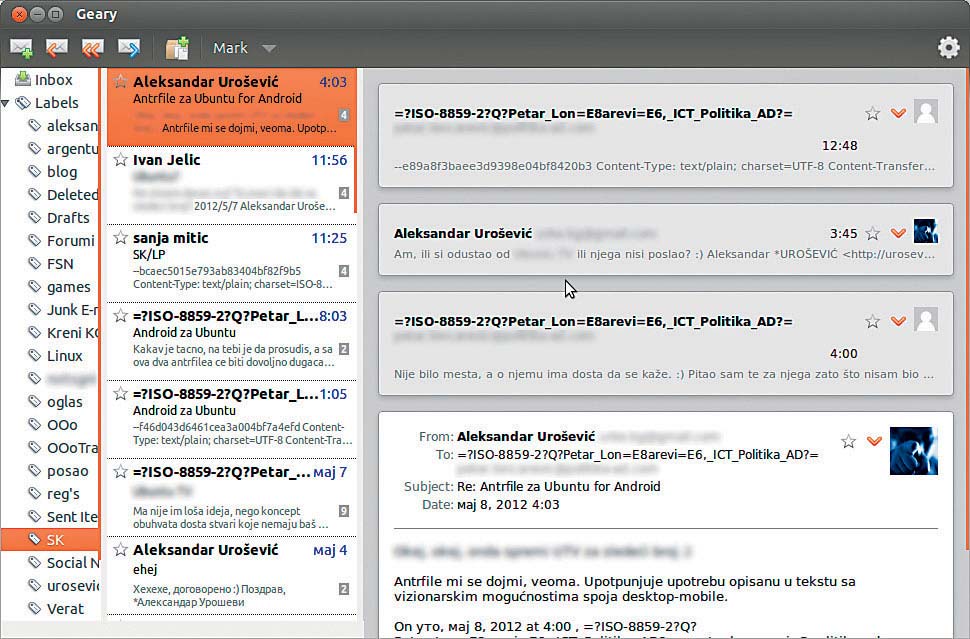Open the gear settings menu
970x639 pixels.
coord(948,48)
